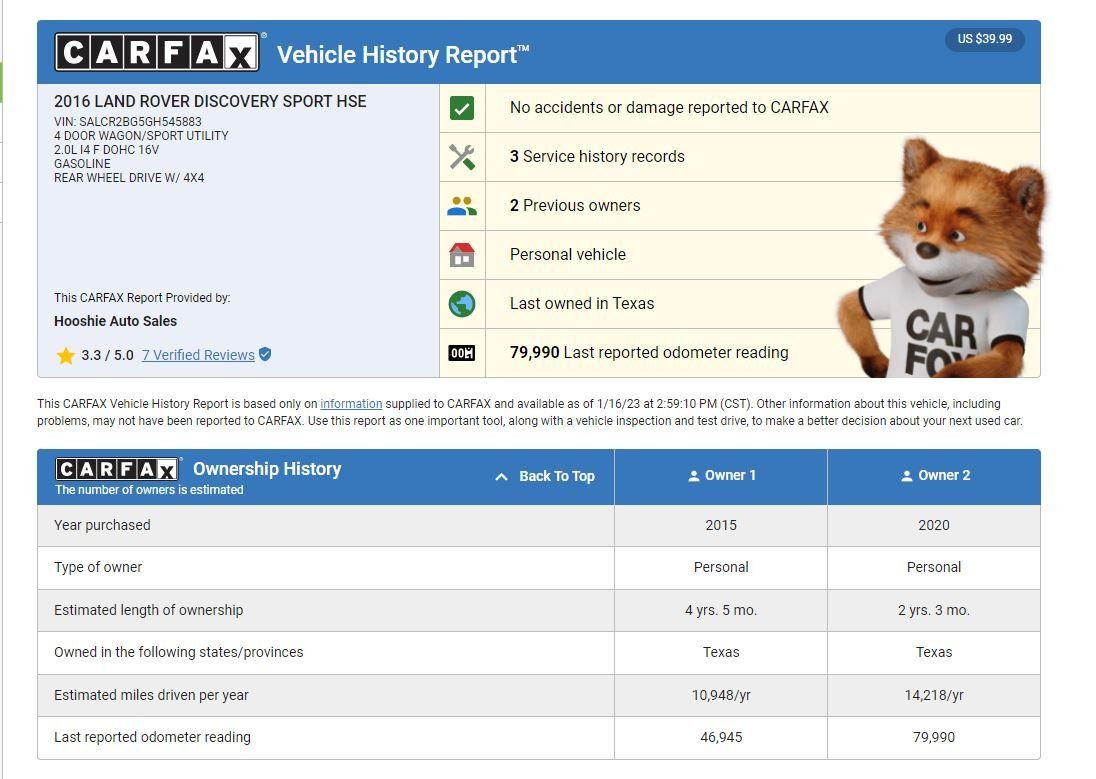Click 3 Service history records text

tap(597, 157)
